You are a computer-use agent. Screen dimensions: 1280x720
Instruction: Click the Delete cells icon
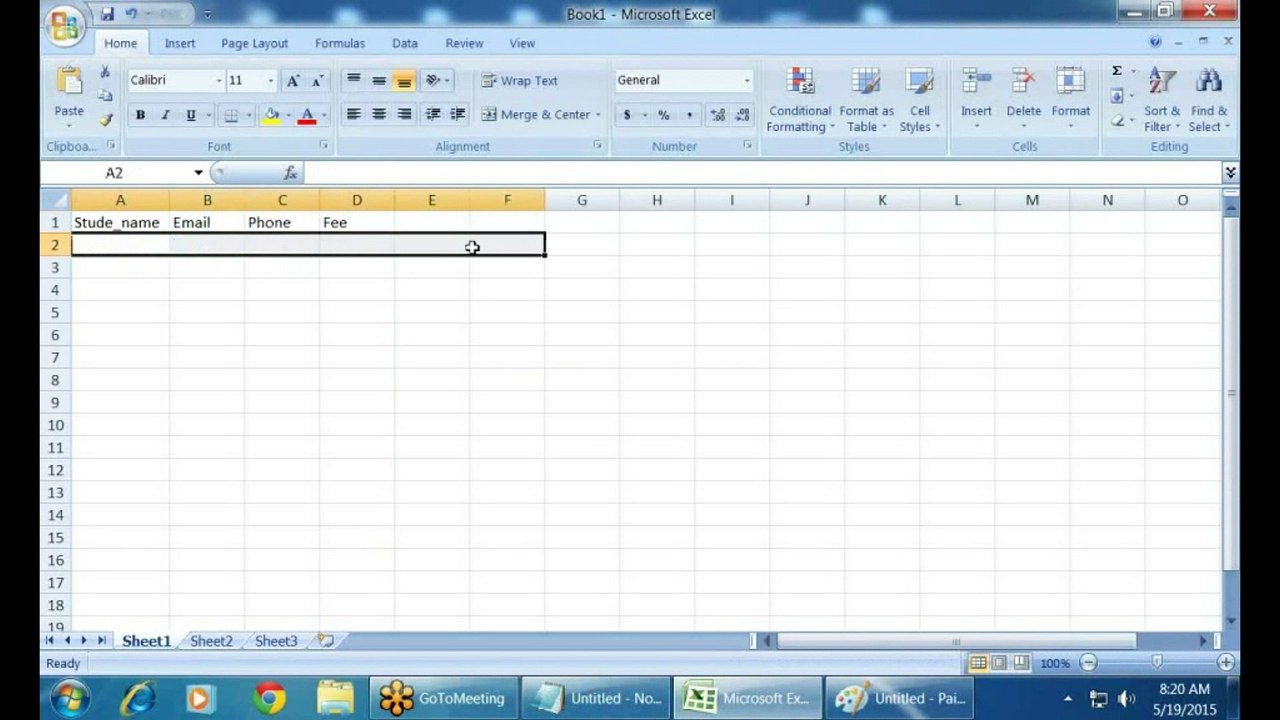[x=1023, y=81]
